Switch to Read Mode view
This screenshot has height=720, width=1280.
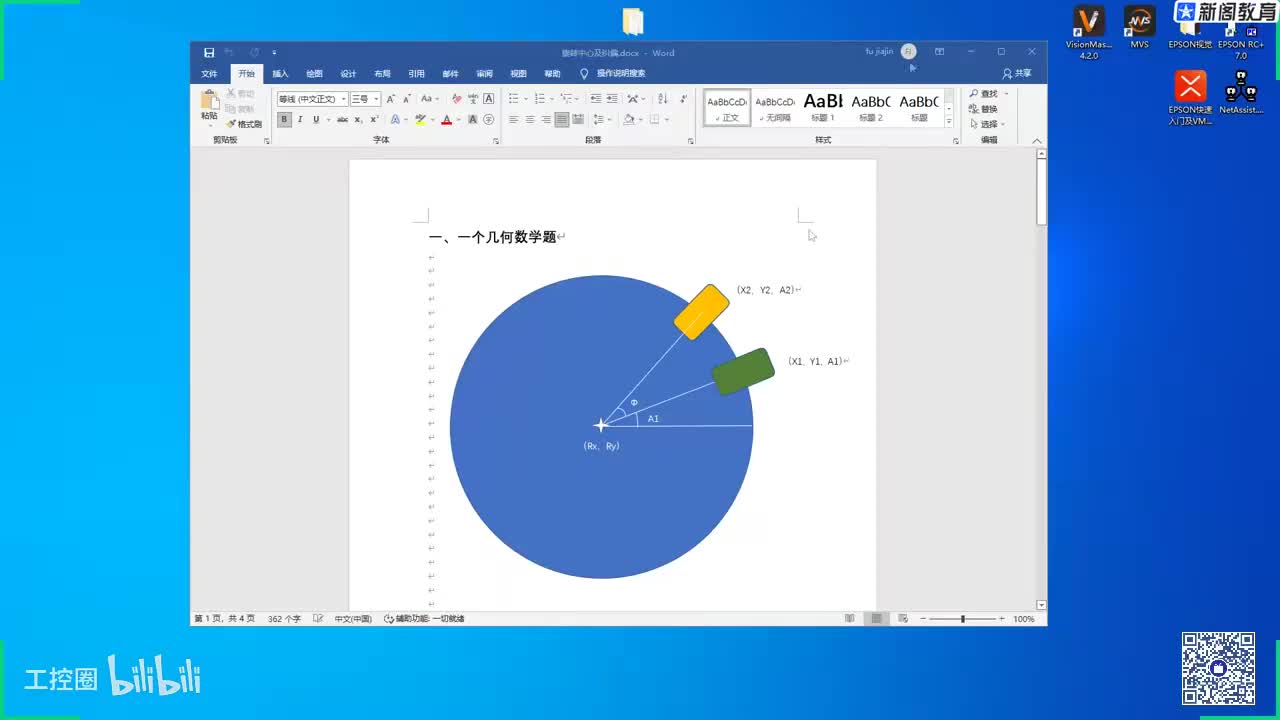(x=850, y=619)
